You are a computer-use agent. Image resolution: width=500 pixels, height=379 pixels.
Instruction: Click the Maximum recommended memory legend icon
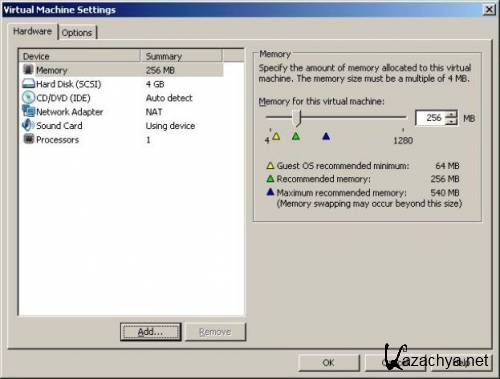(270, 192)
